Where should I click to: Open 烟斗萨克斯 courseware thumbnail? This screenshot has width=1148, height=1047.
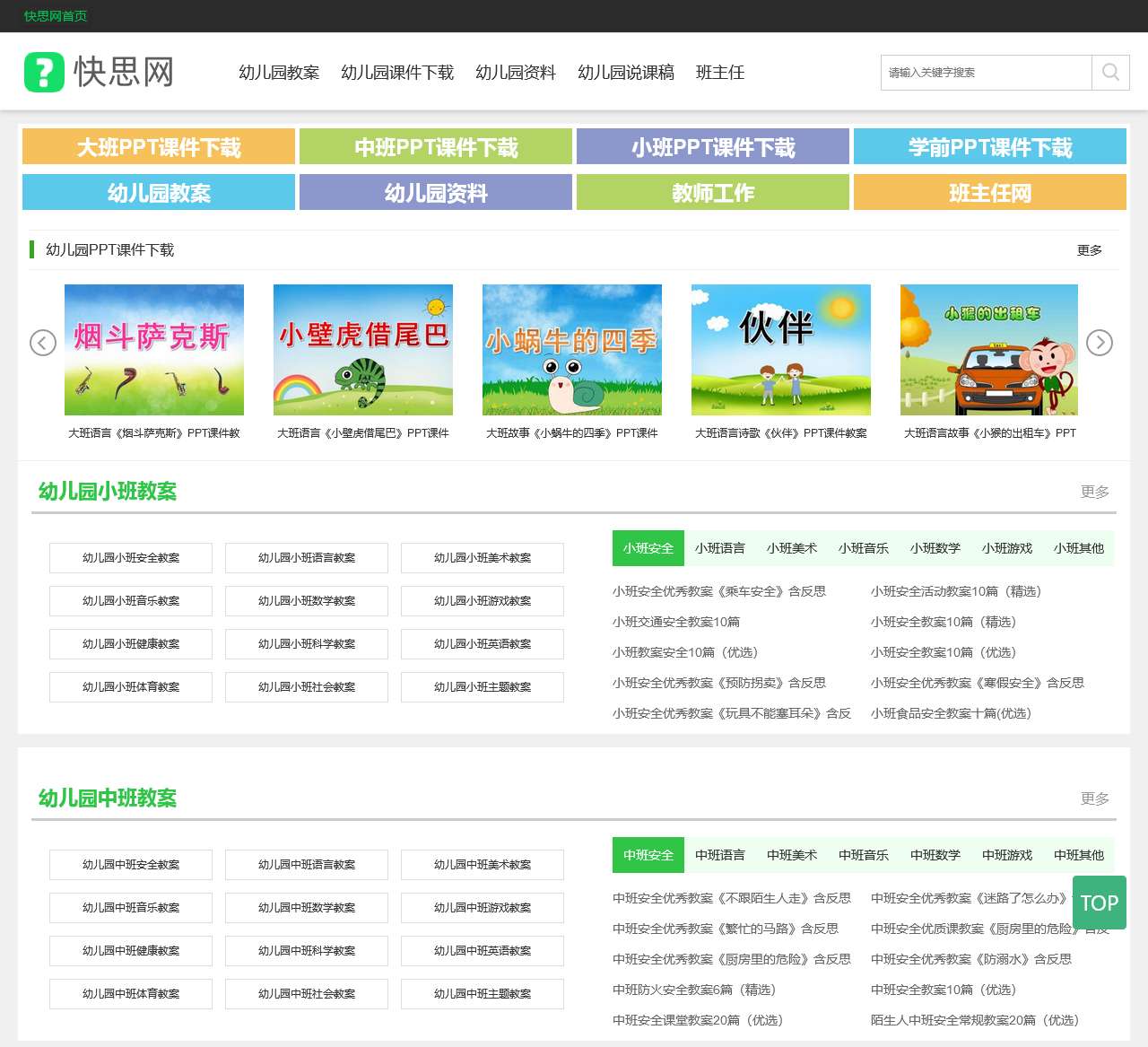(154, 350)
